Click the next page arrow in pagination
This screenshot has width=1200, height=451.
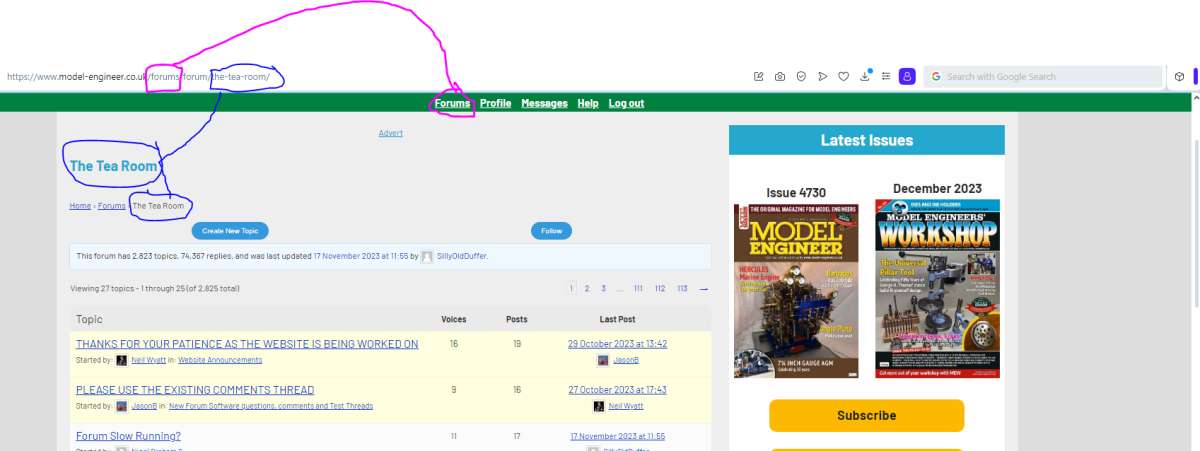tap(704, 288)
